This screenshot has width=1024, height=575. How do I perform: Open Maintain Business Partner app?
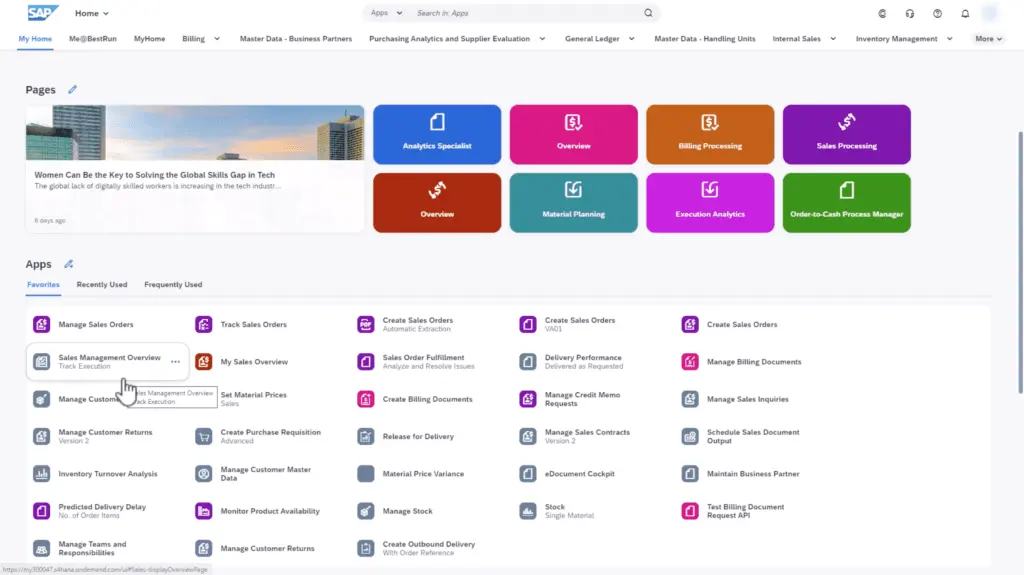click(753, 473)
